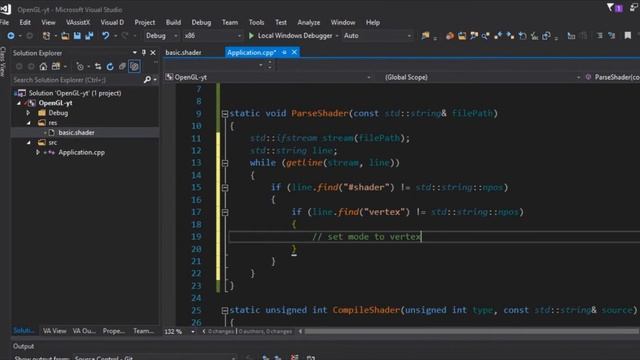640x360 pixels.
Task: Expand the Debug folder node
Action: (28, 113)
